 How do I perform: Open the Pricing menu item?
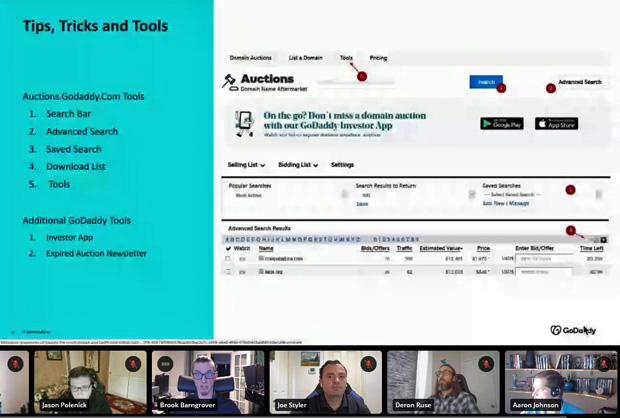point(378,58)
